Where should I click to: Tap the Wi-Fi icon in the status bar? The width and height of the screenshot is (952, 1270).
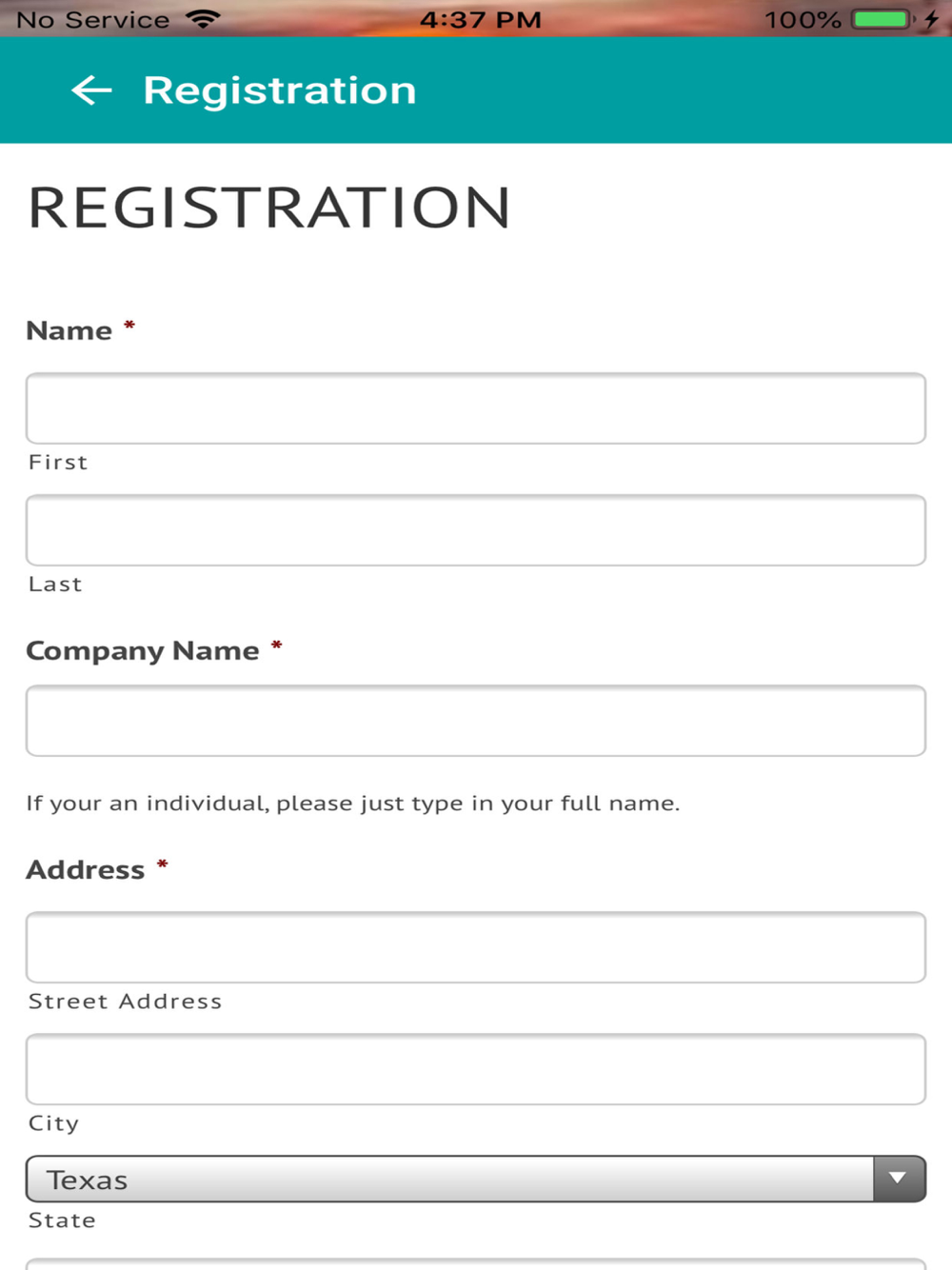(203, 19)
